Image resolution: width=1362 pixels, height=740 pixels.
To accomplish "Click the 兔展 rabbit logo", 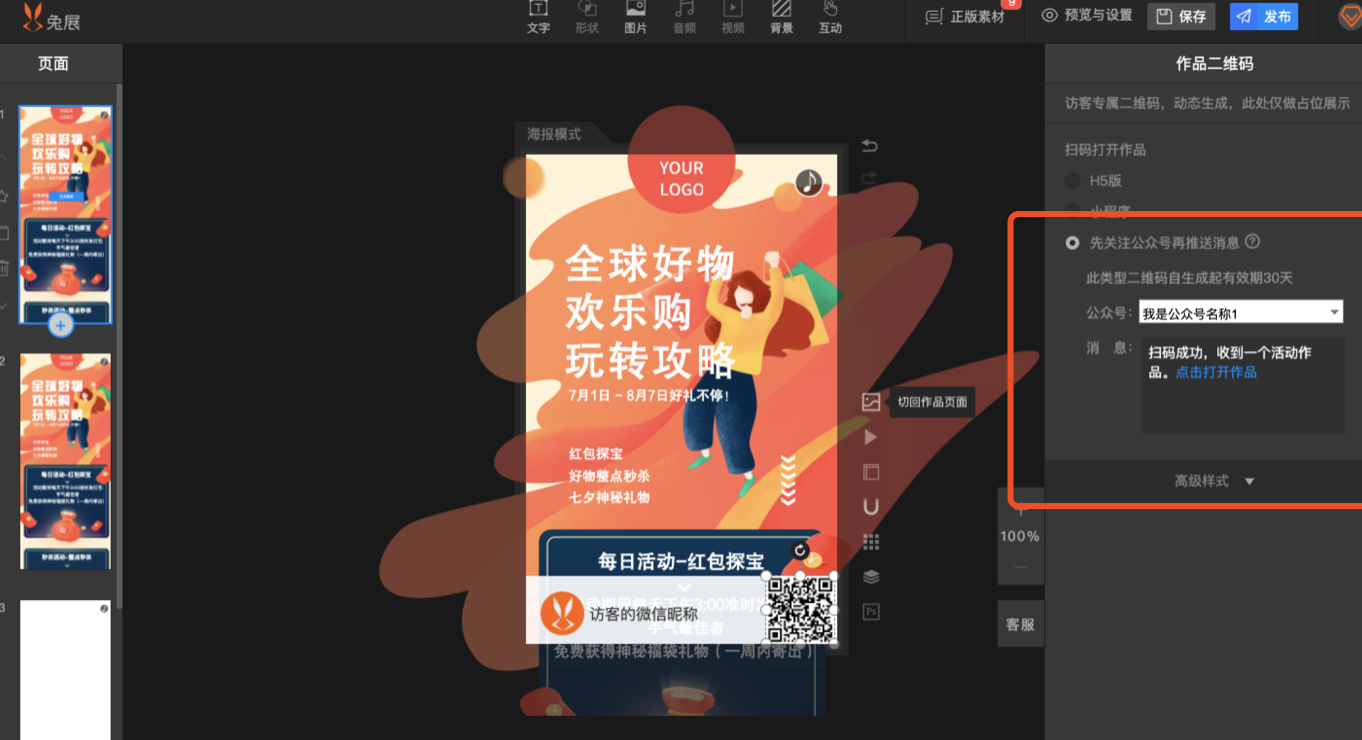I will [52, 17].
